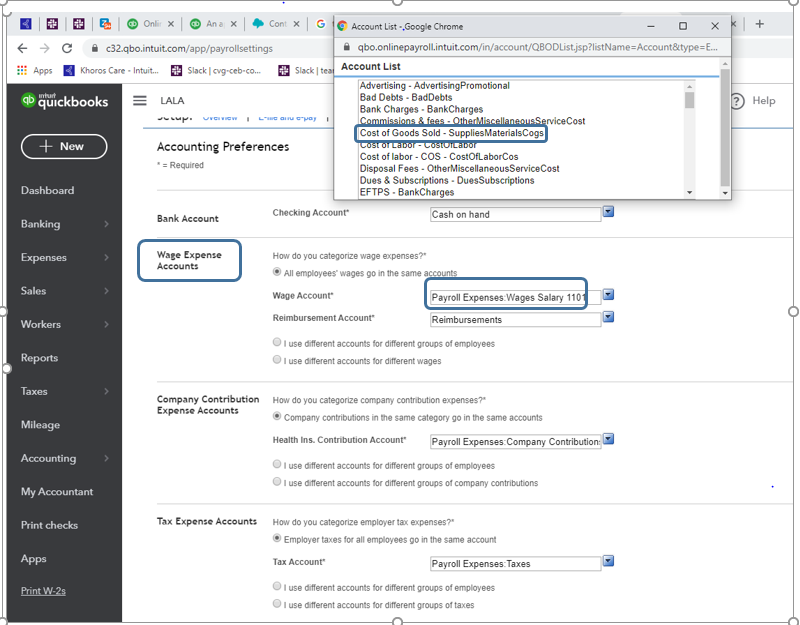The height and width of the screenshot is (625, 800).
Task: Open Reports in the sidebar
Action: (39, 358)
